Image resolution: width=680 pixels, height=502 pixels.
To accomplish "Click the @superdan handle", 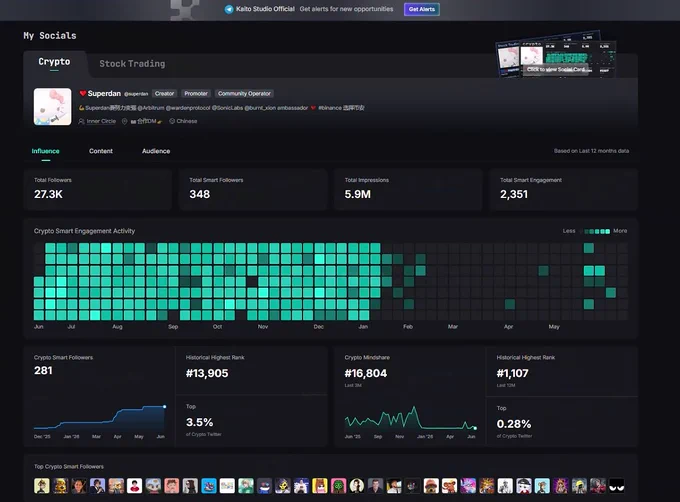I will [x=136, y=94].
